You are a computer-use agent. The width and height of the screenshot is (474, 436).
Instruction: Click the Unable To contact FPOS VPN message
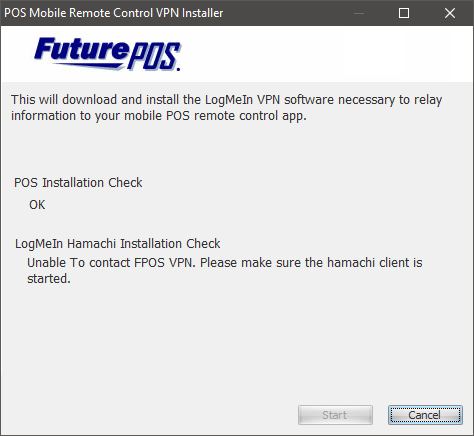110,263
